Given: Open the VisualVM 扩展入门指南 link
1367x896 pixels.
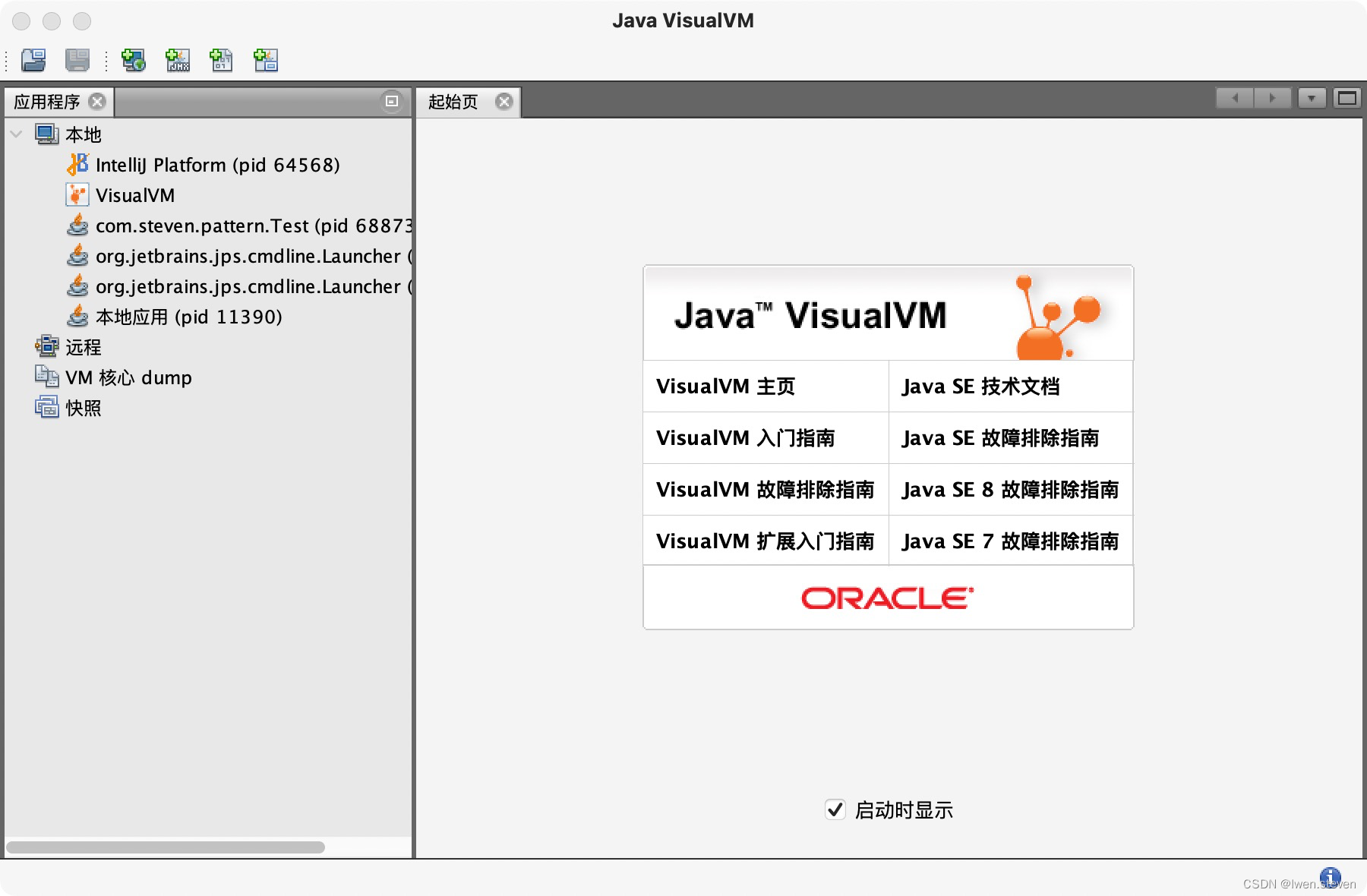Looking at the screenshot, I should (766, 541).
